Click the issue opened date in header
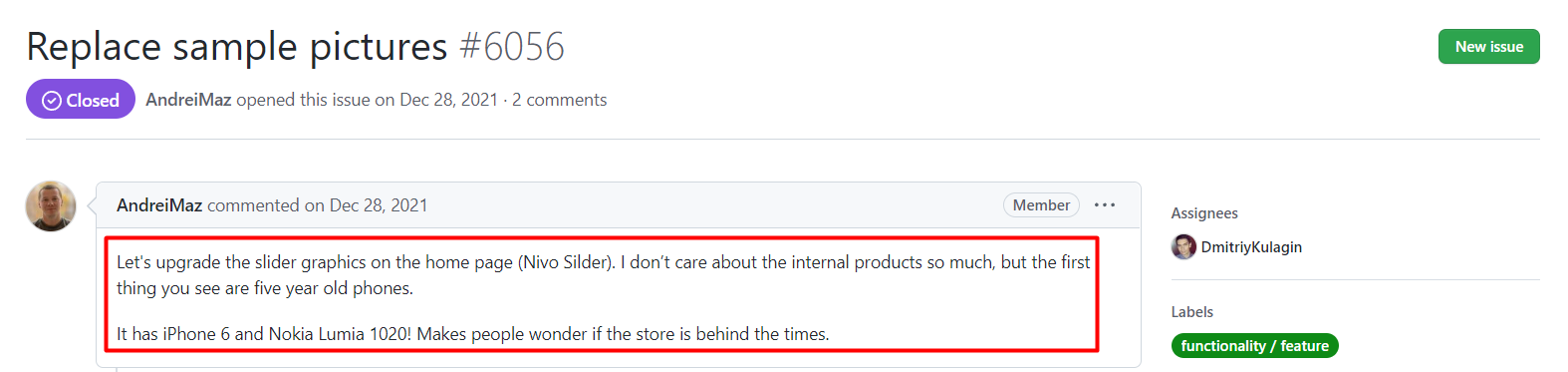Screen dimensions: 1568x372 (448, 100)
